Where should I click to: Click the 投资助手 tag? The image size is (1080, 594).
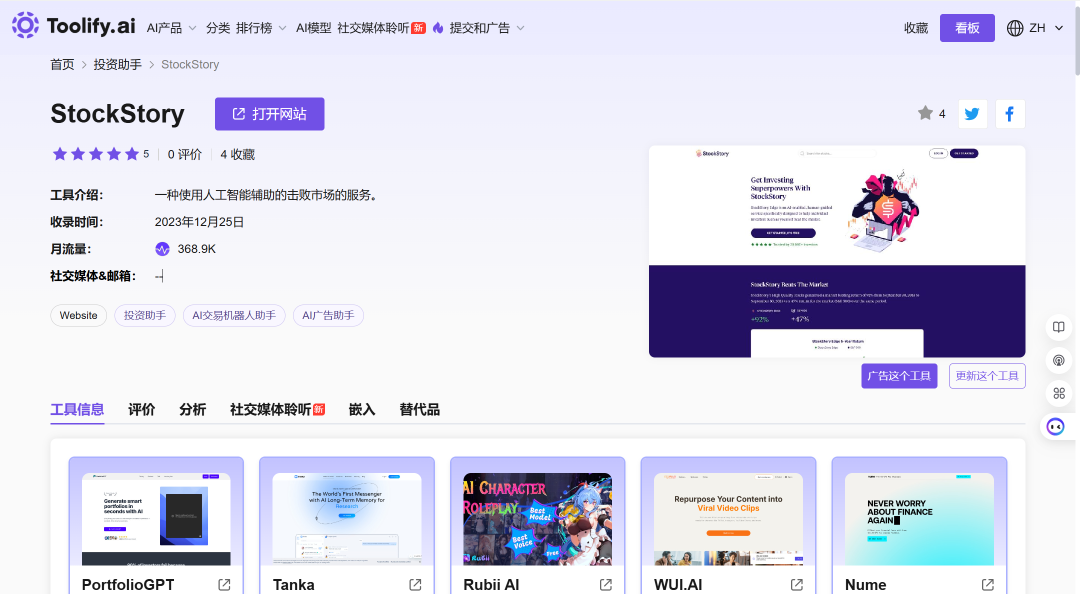(x=145, y=315)
